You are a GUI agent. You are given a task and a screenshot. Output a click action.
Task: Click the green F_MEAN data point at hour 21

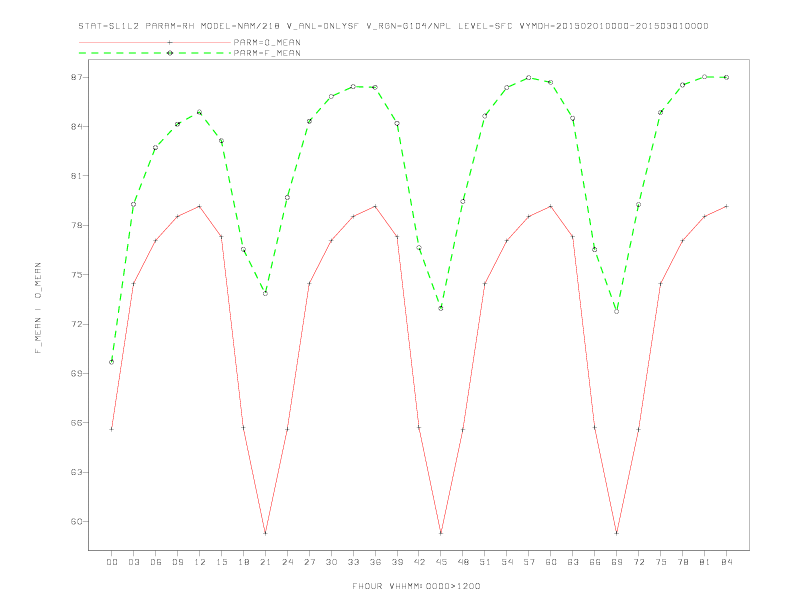pos(265,293)
